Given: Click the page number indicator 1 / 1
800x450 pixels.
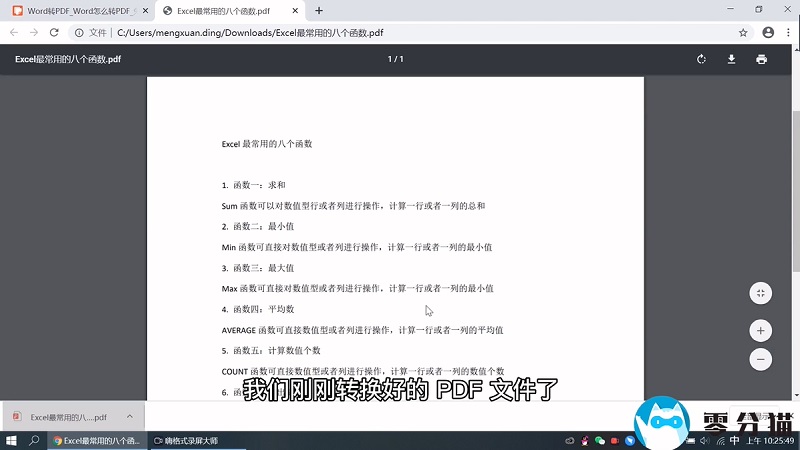Looking at the screenshot, I should click(x=395, y=59).
